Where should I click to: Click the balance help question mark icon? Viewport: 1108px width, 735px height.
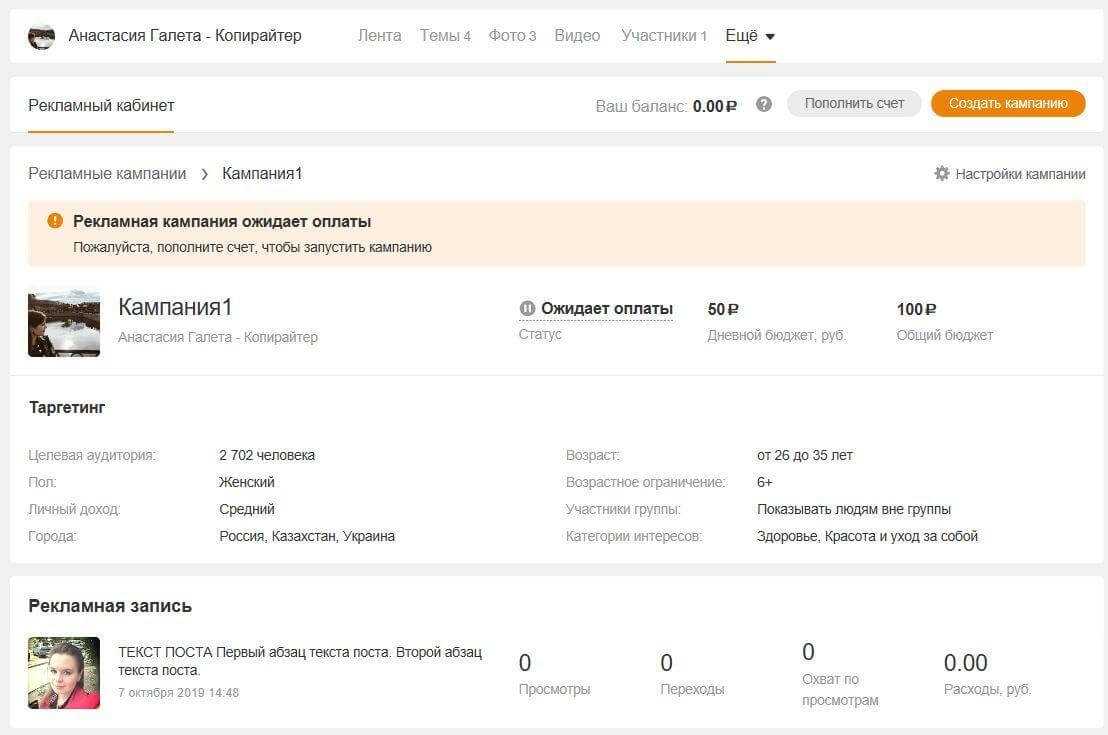coord(764,104)
